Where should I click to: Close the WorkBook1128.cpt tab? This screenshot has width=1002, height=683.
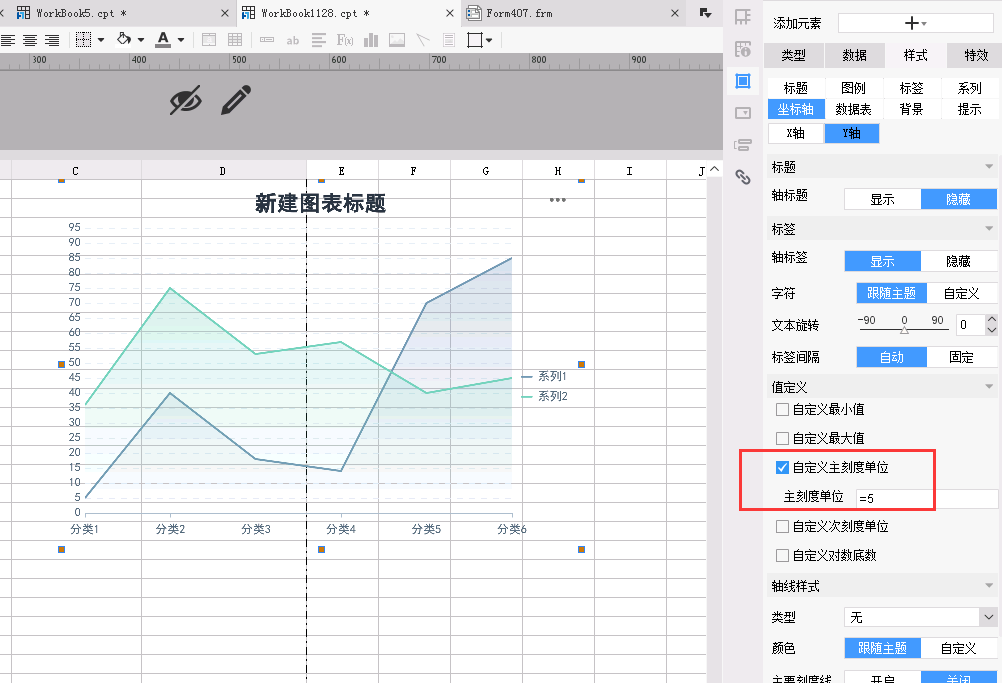point(450,13)
